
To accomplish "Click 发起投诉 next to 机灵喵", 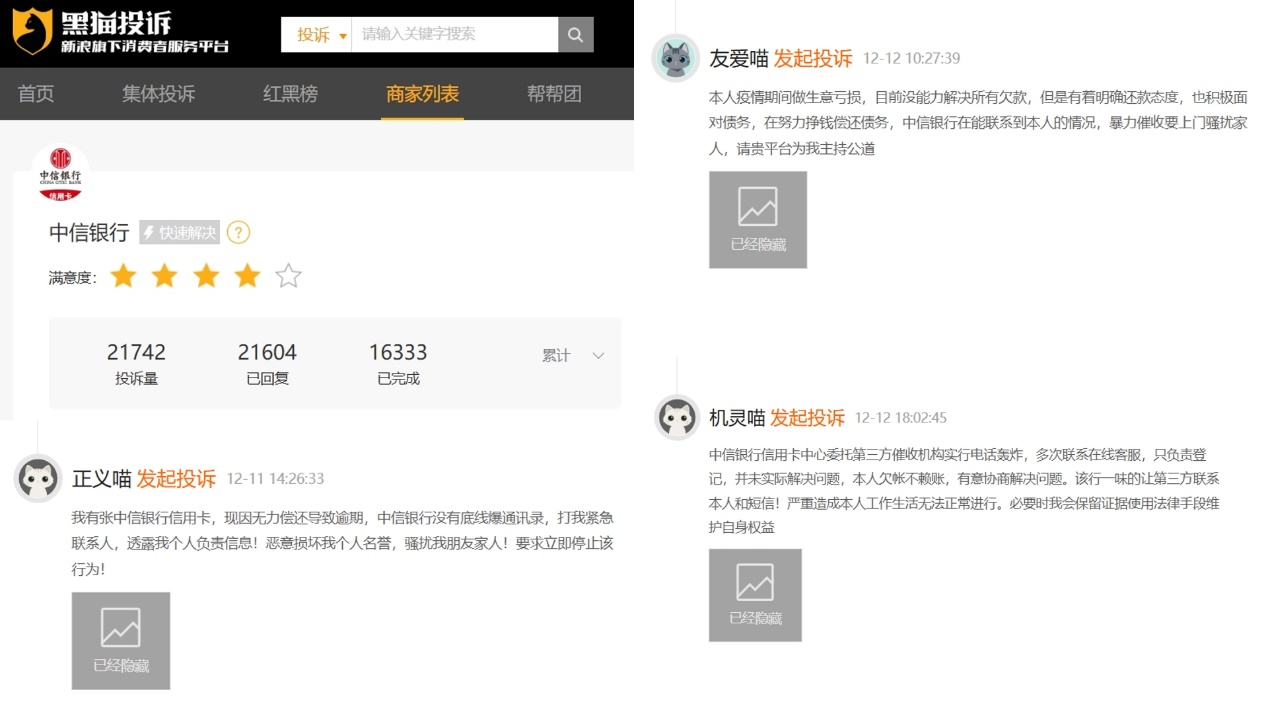I will pos(807,417).
